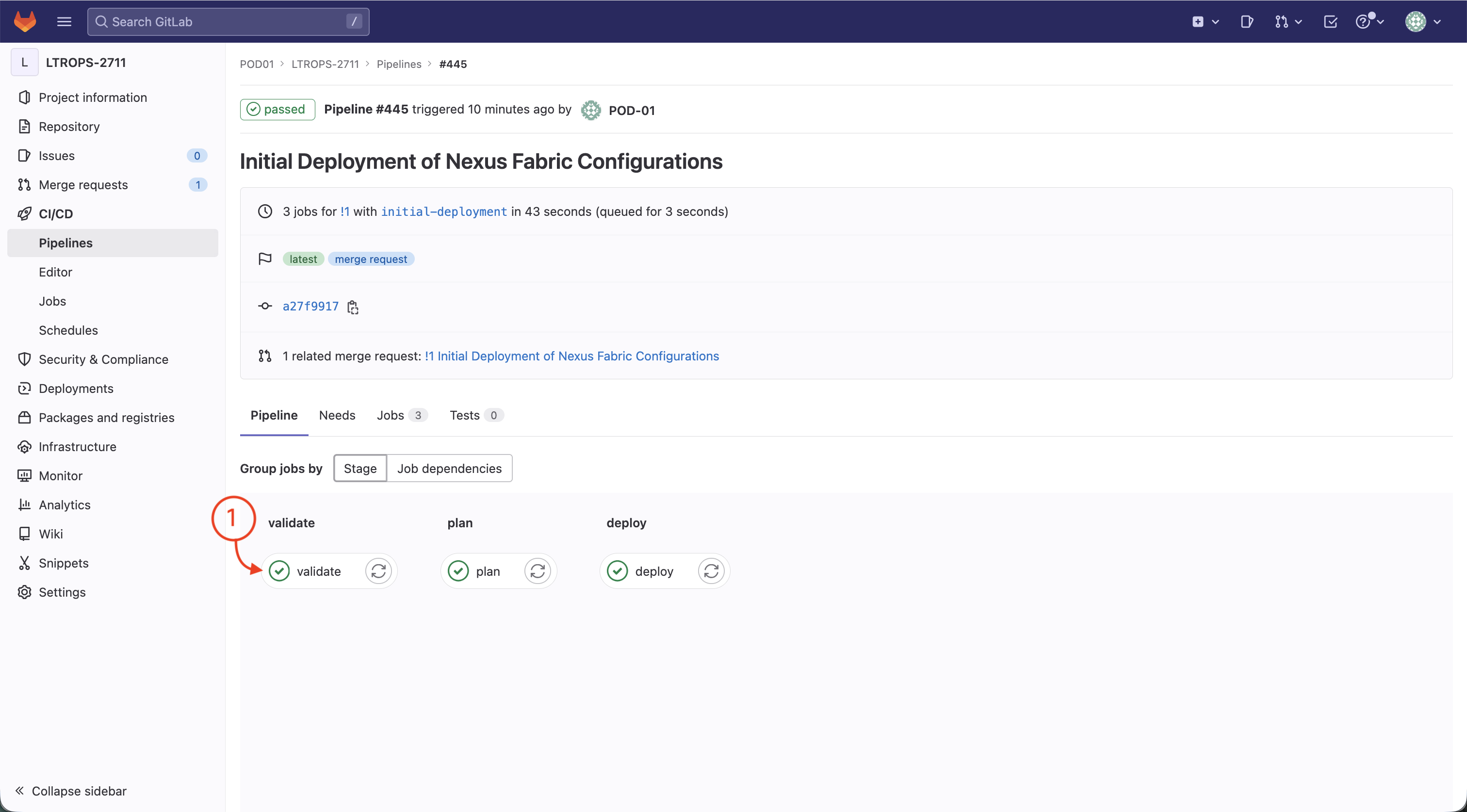Copy commit SHA a27f9917 to clipboard
Image resolution: width=1467 pixels, height=812 pixels.
point(353,307)
